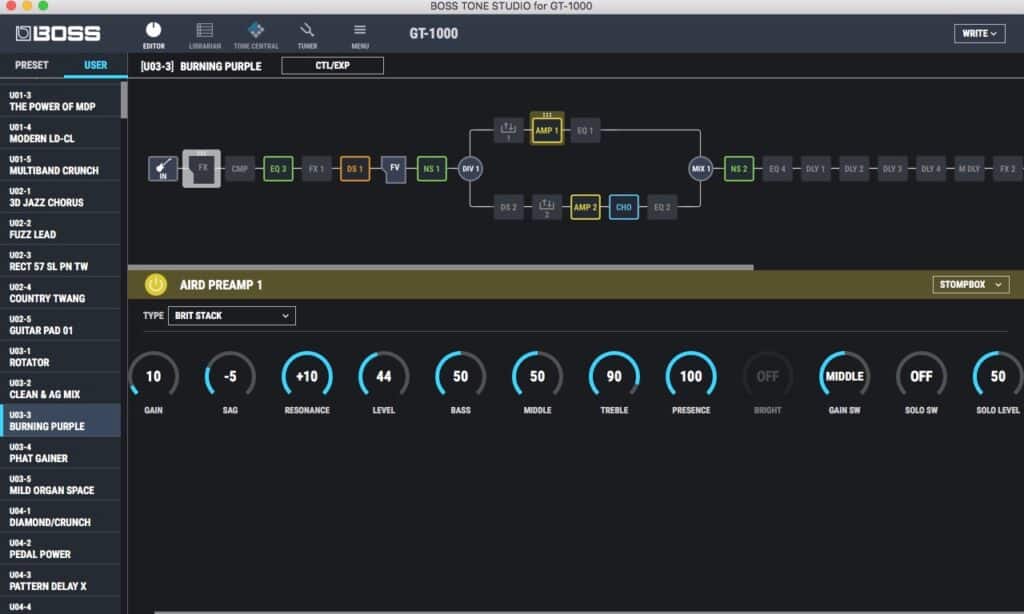Image resolution: width=1024 pixels, height=614 pixels.
Task: Select the DLY 2 delay block
Action: pyautogui.click(x=854, y=169)
